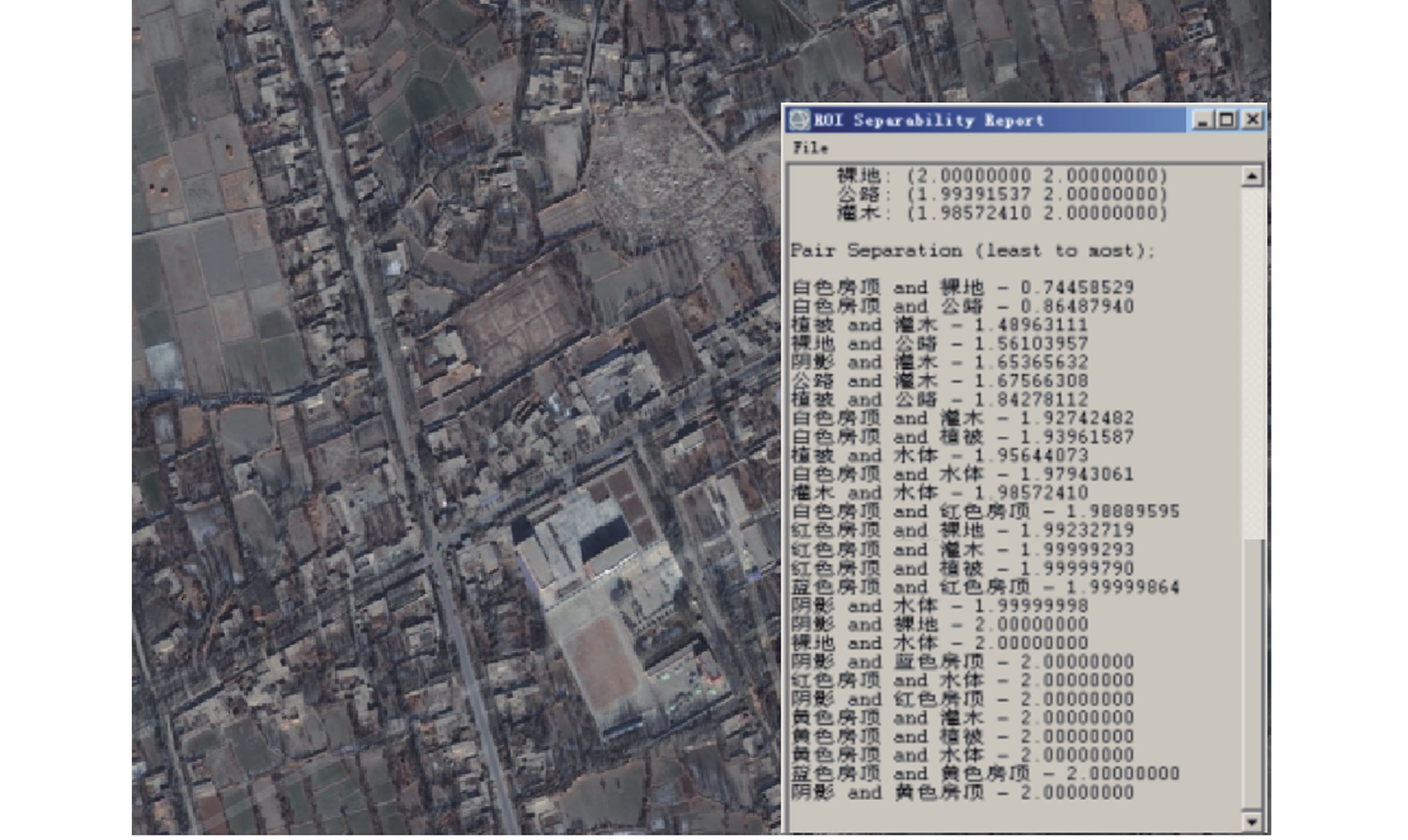Viewport: 1408px width, 840px height.
Task: Click the ROI Separability Report title icon
Action: pyautogui.click(x=800, y=120)
